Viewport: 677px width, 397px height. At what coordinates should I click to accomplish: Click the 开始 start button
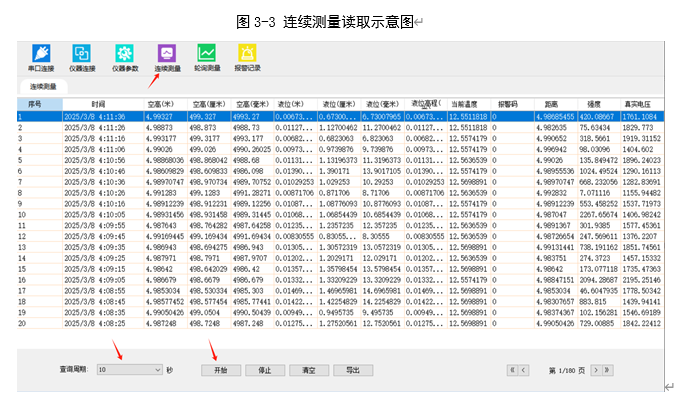221,370
